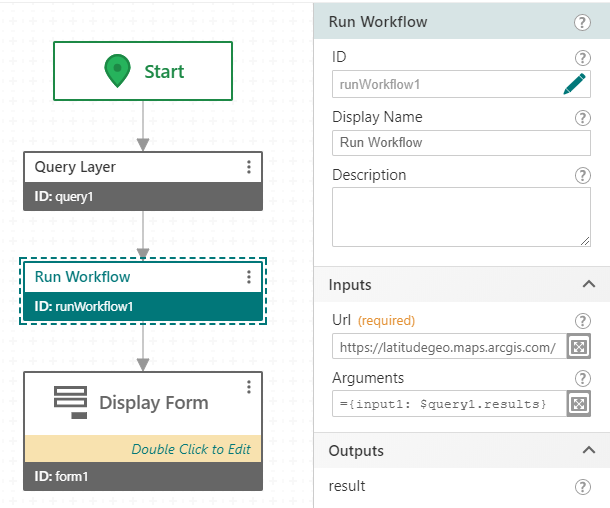Click inside the Description text area
The image size is (610, 508).
tap(460, 216)
